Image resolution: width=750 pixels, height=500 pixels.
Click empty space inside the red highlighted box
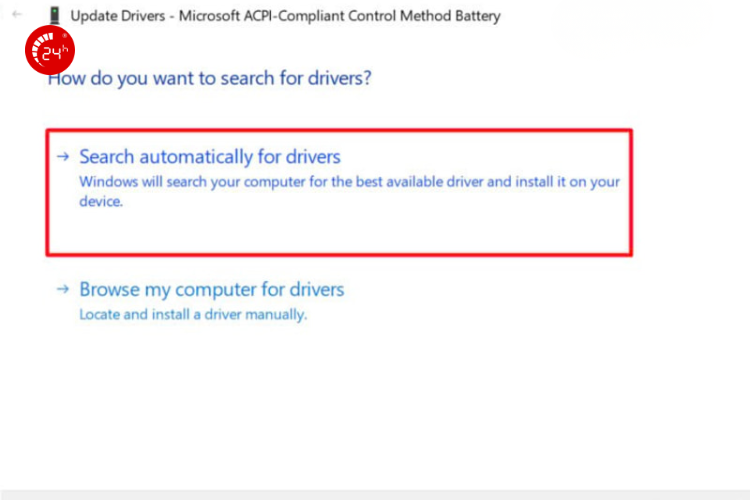[400, 232]
